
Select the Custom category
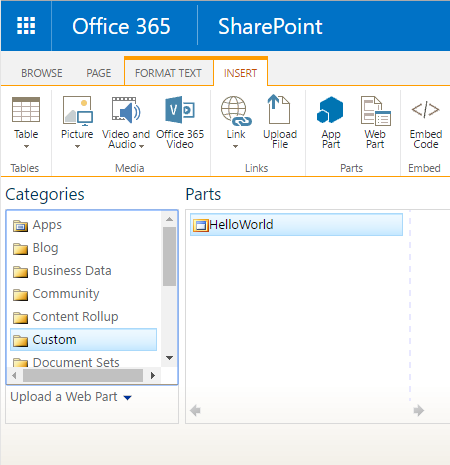pyautogui.click(x=83, y=340)
